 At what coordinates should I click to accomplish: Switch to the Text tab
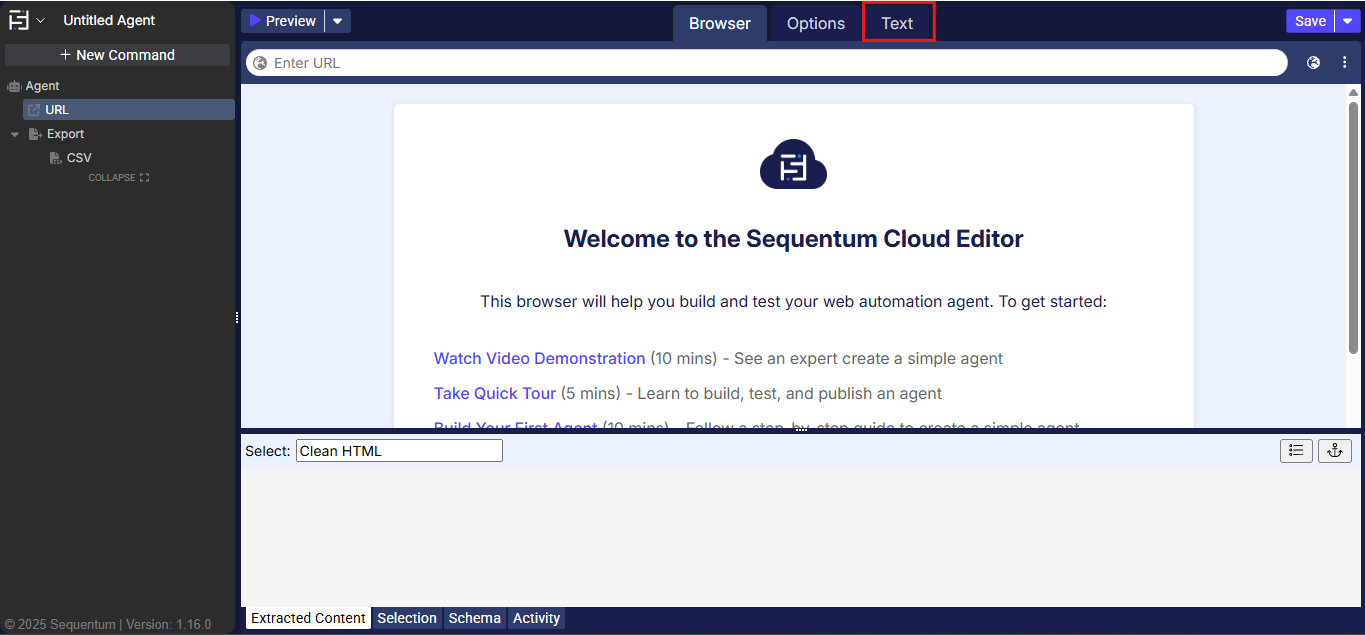click(897, 23)
